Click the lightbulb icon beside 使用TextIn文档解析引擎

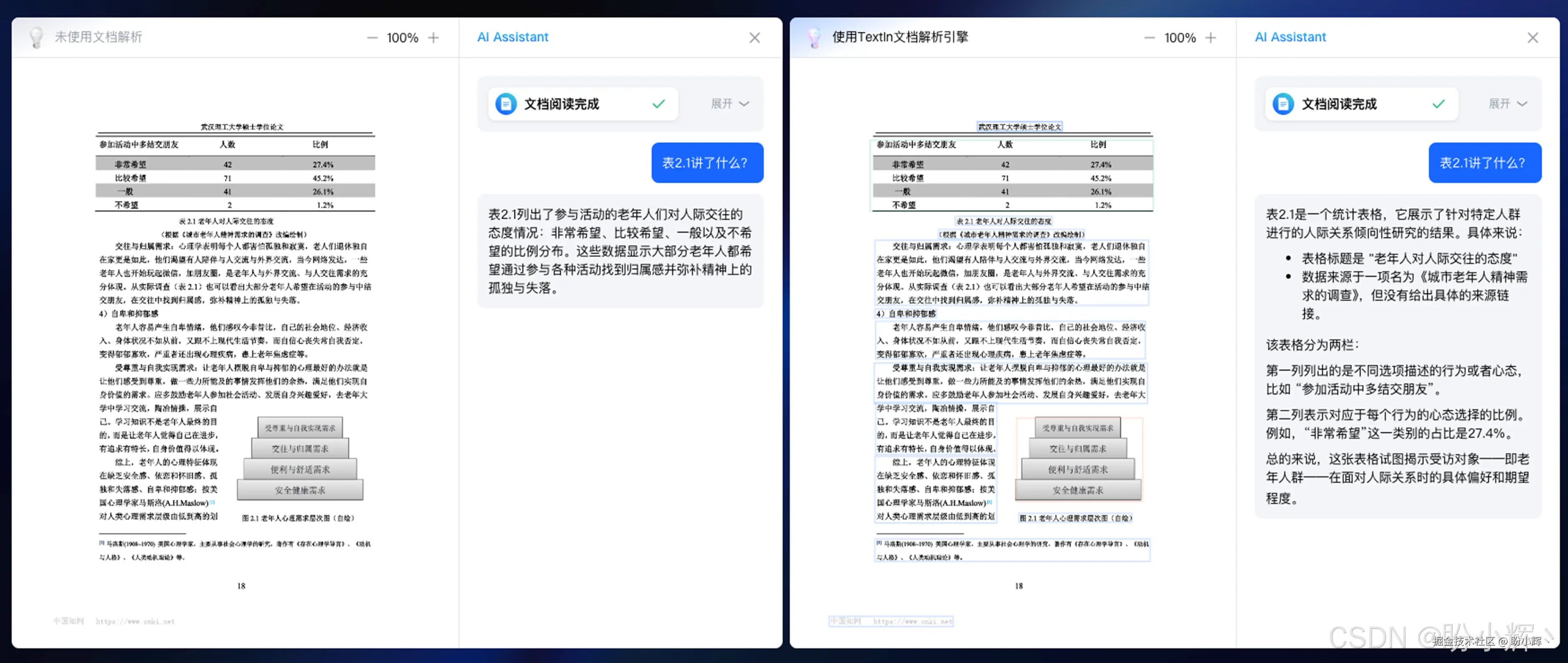coord(814,37)
